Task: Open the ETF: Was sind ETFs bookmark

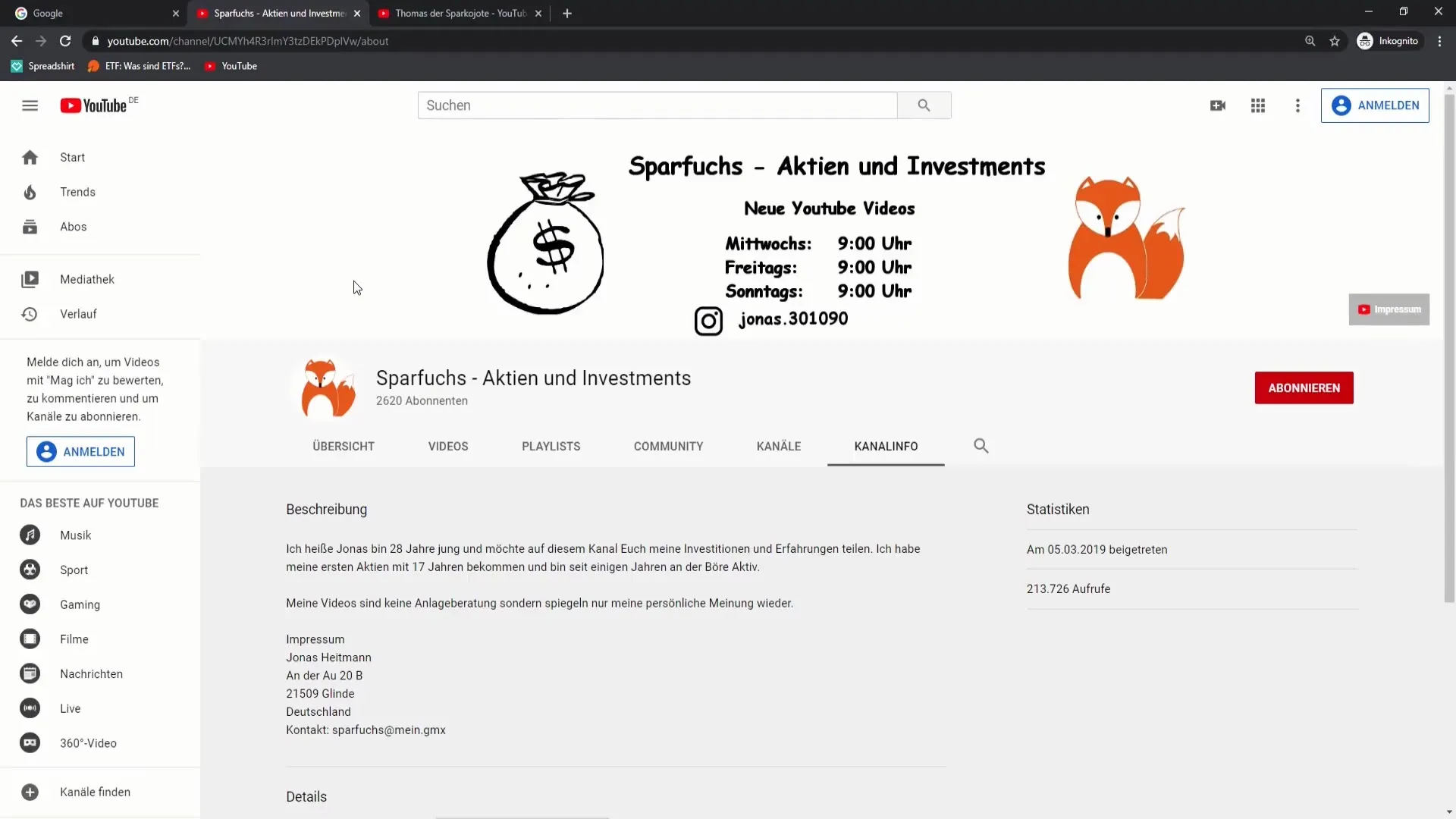Action: click(x=140, y=66)
